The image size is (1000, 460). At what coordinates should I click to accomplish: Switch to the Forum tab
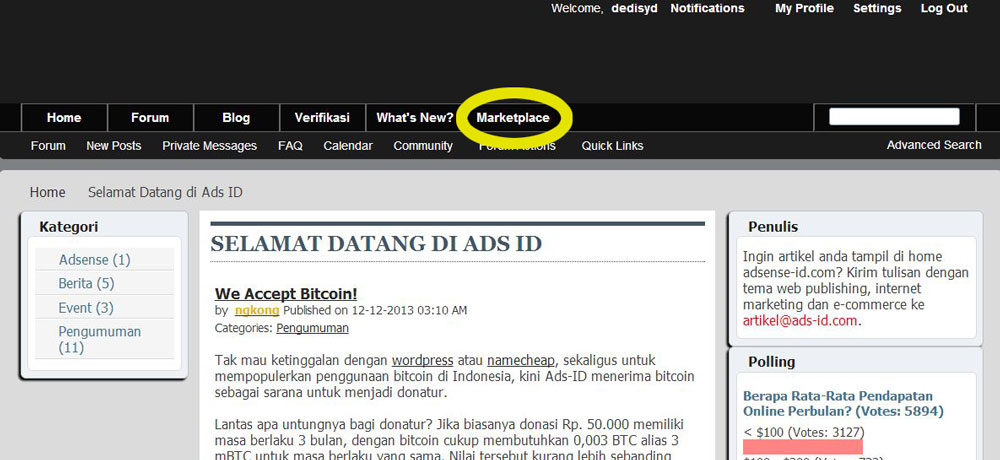tap(150, 118)
